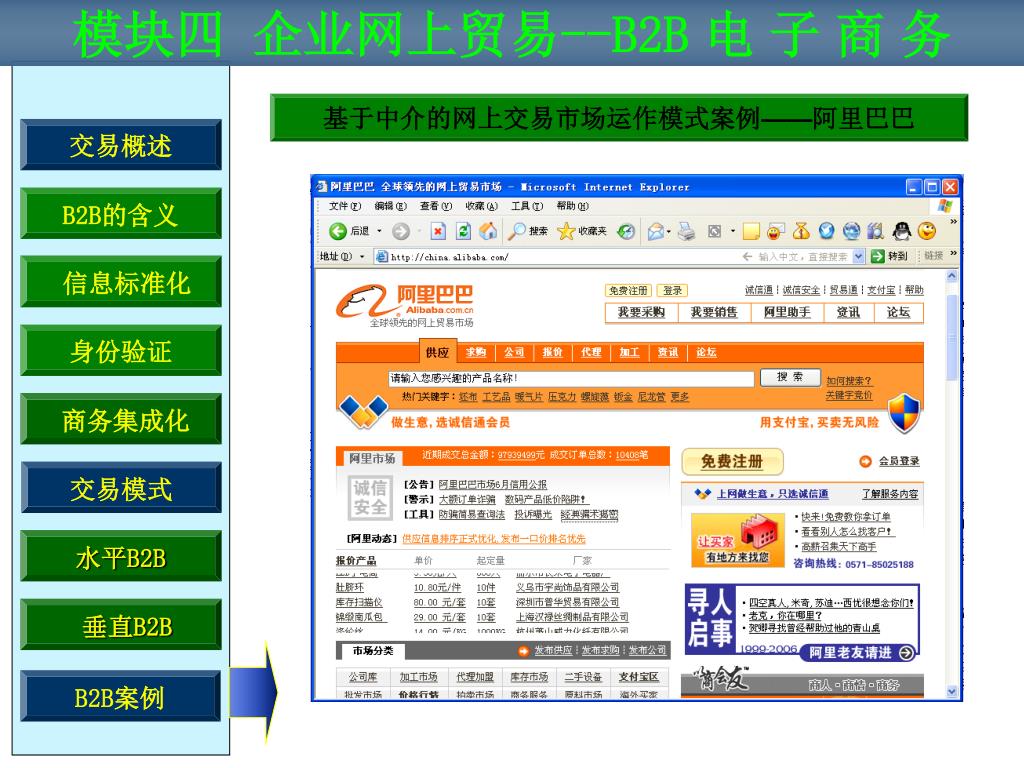
Task: Select the 报价 search tab
Action: (552, 353)
